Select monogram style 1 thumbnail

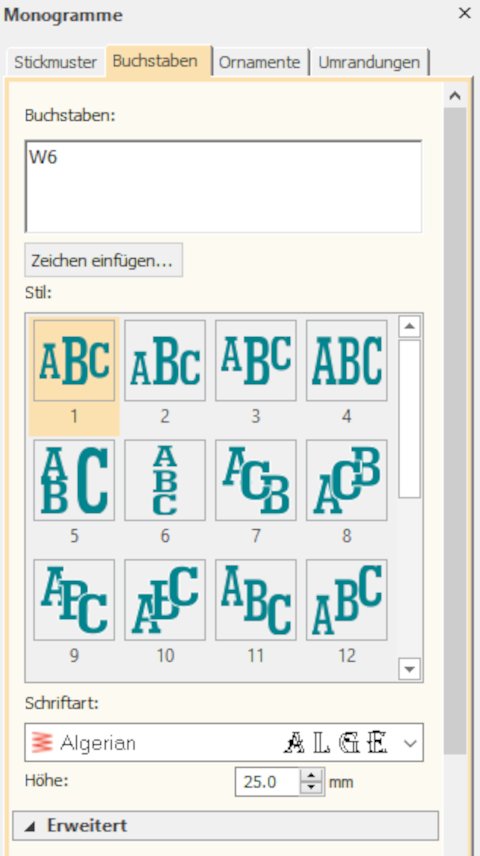coord(74,360)
